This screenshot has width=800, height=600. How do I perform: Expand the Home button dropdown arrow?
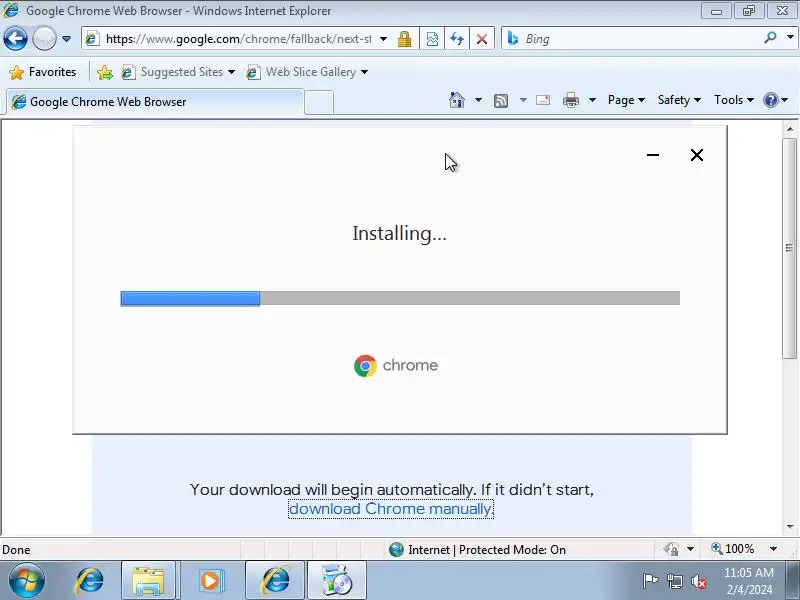[478, 100]
